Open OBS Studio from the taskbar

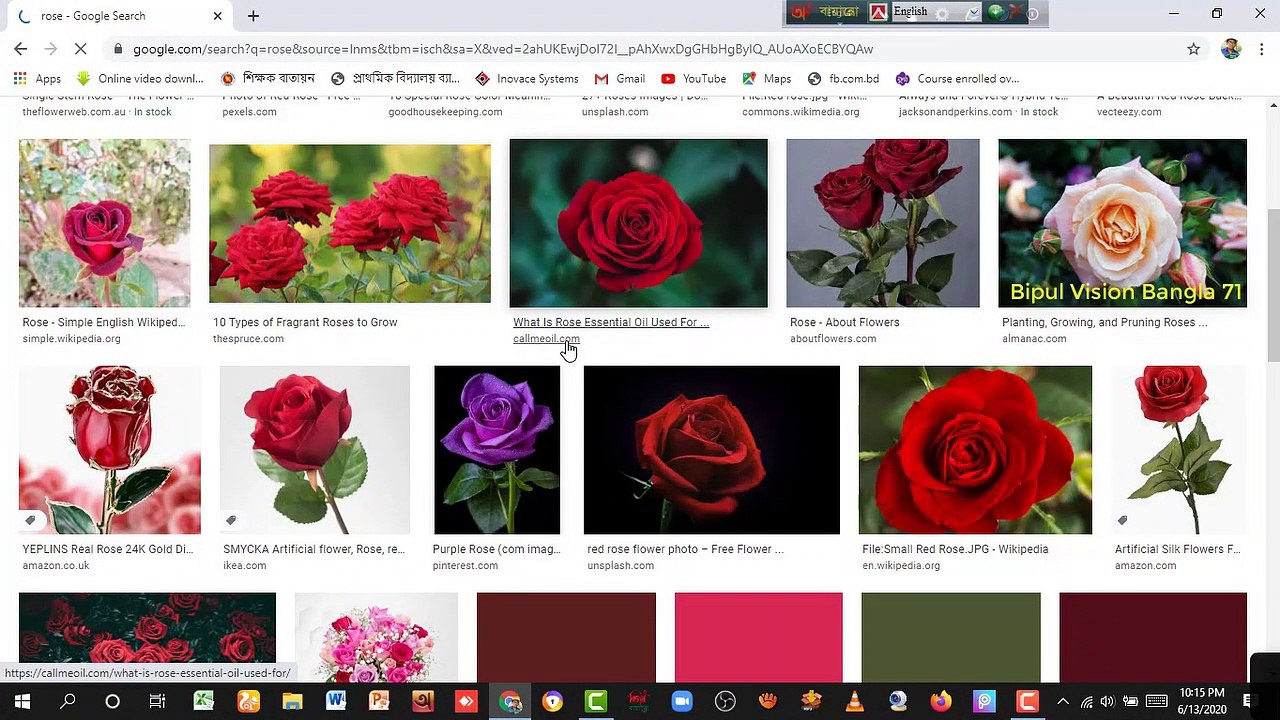[725, 701]
